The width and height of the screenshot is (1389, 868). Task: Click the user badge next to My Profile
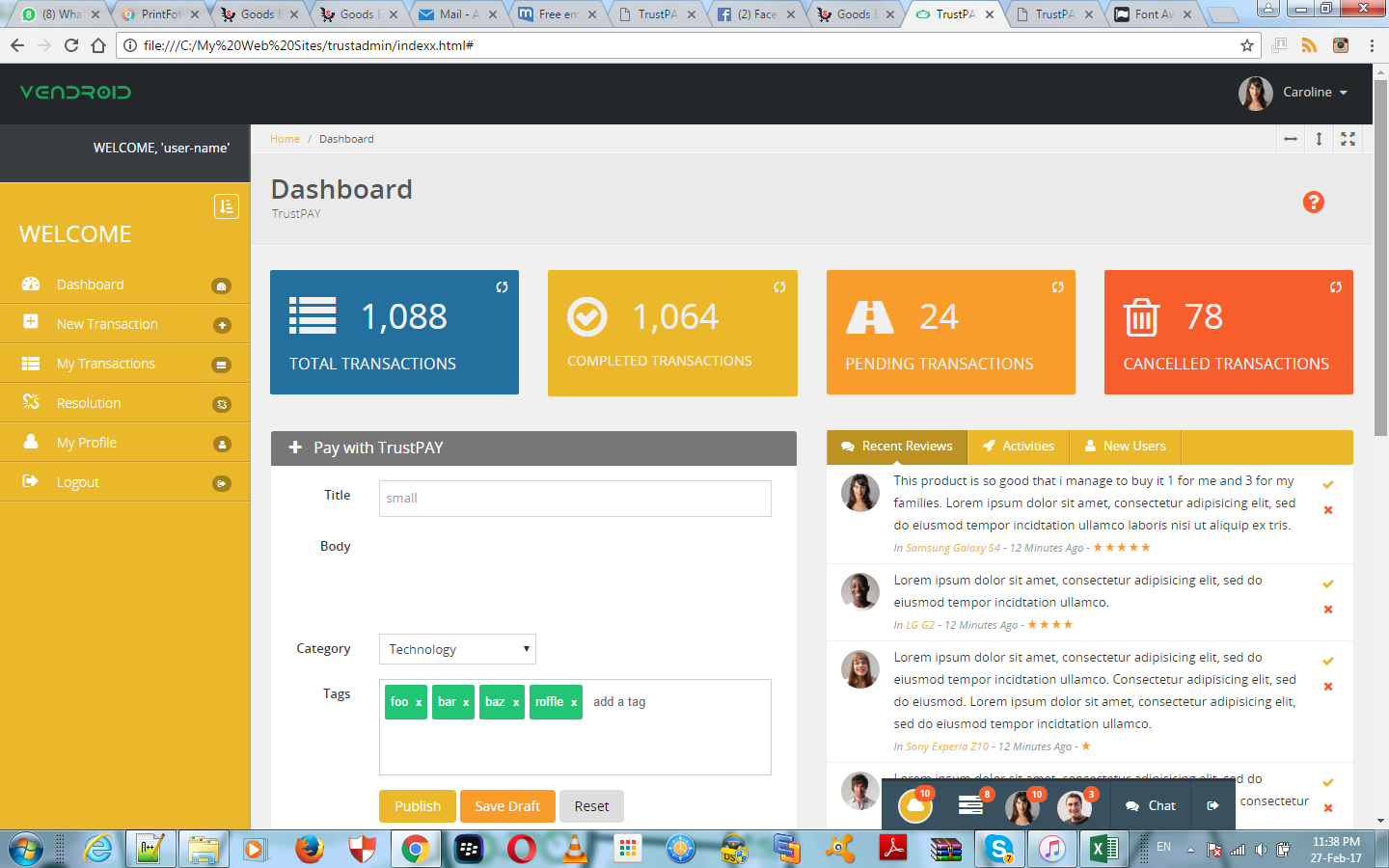[x=222, y=444]
